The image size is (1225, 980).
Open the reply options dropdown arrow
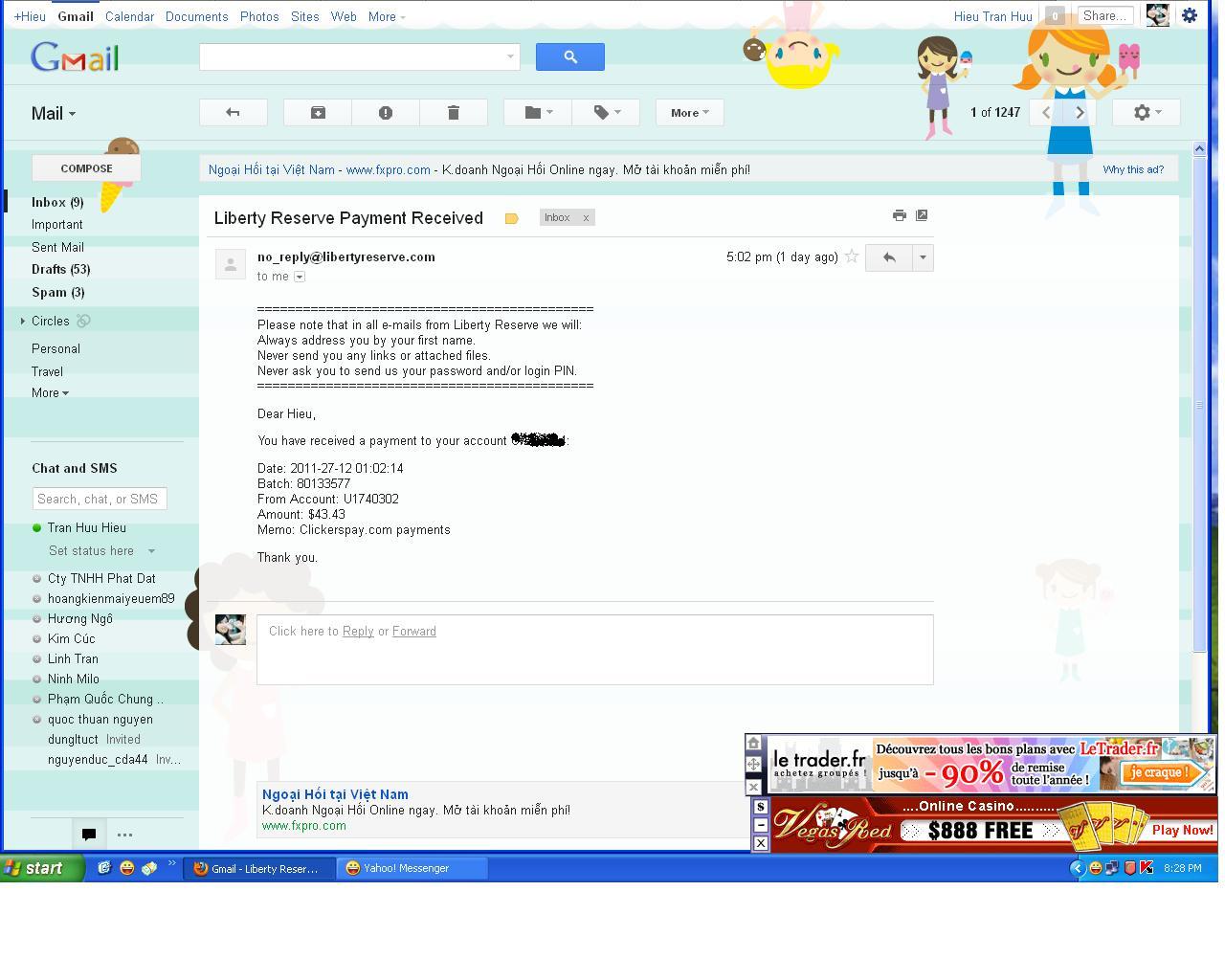tap(923, 256)
